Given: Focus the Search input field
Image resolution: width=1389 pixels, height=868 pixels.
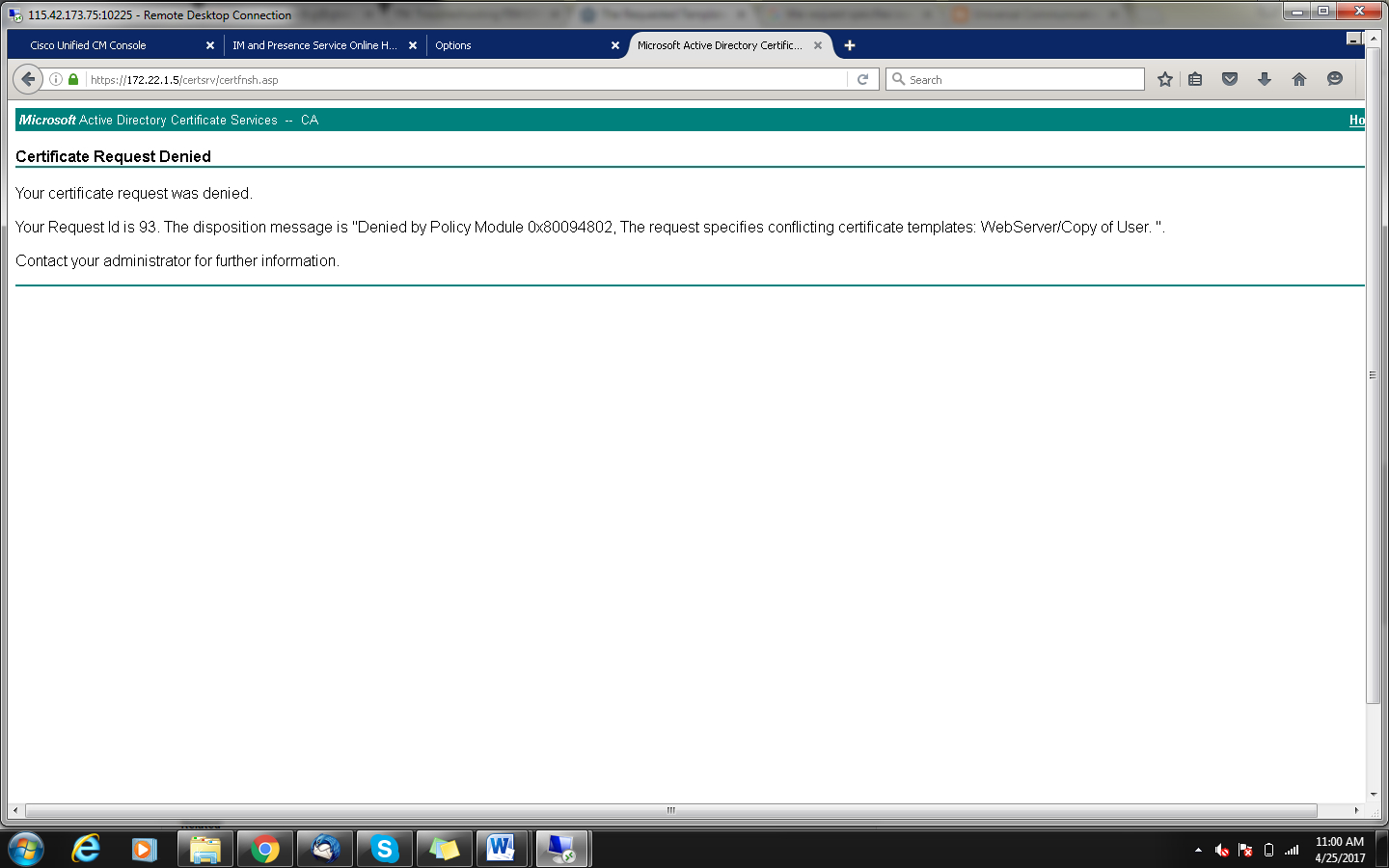Looking at the screenshot, I should pos(1015,79).
